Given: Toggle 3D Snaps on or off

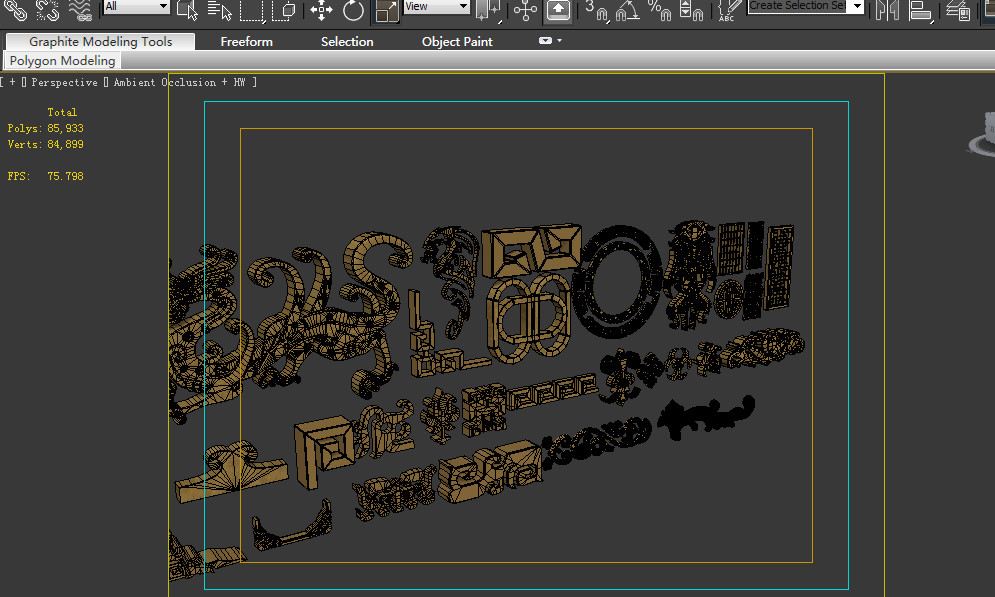Looking at the screenshot, I should pyautogui.click(x=596, y=10).
